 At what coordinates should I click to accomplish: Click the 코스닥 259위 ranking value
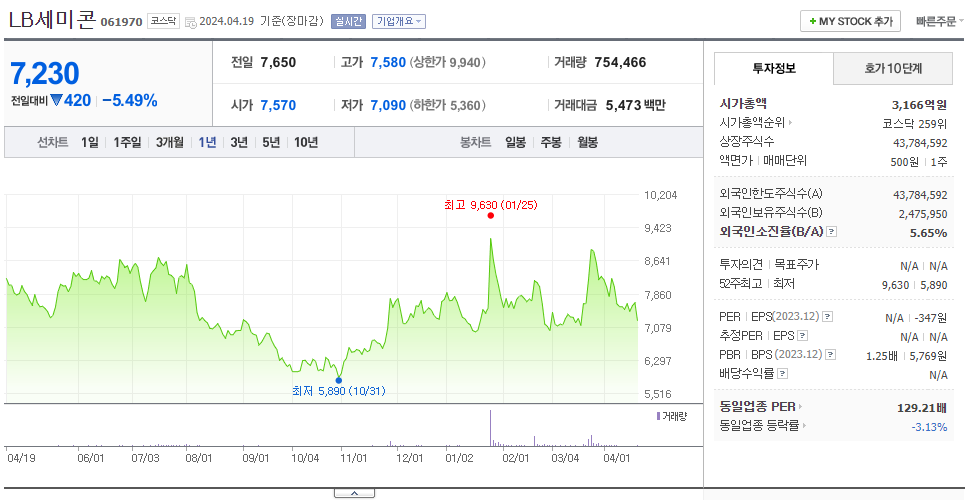tap(915, 123)
